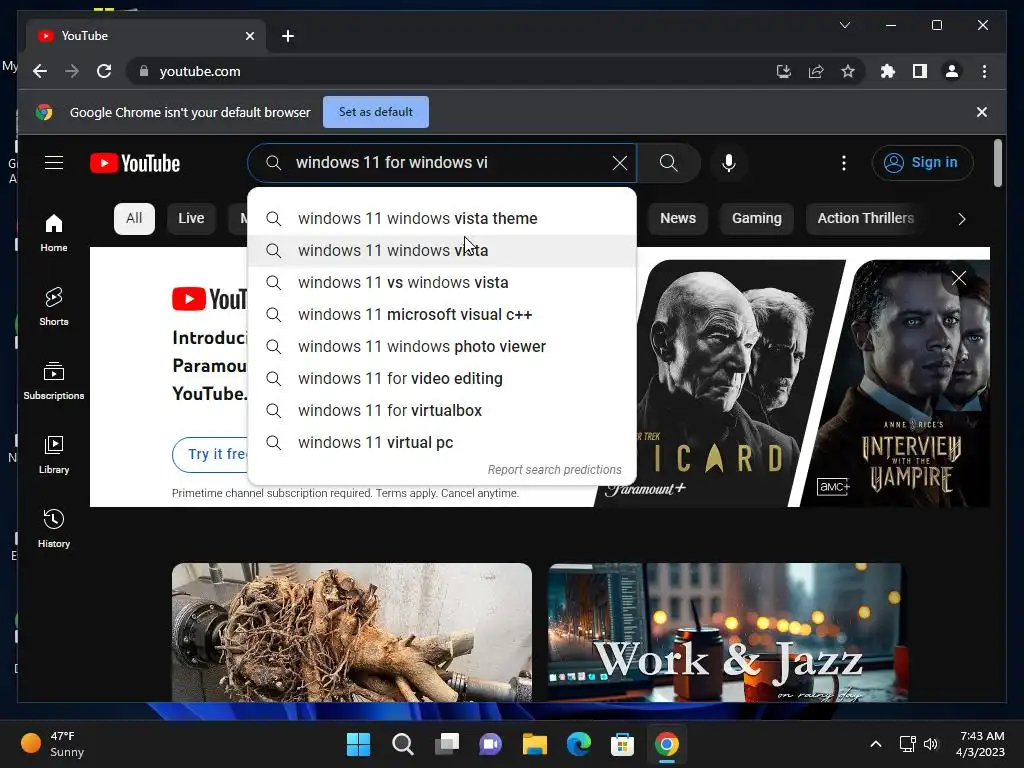
Task: Select the Gaming filter chip
Action: pyautogui.click(x=757, y=218)
